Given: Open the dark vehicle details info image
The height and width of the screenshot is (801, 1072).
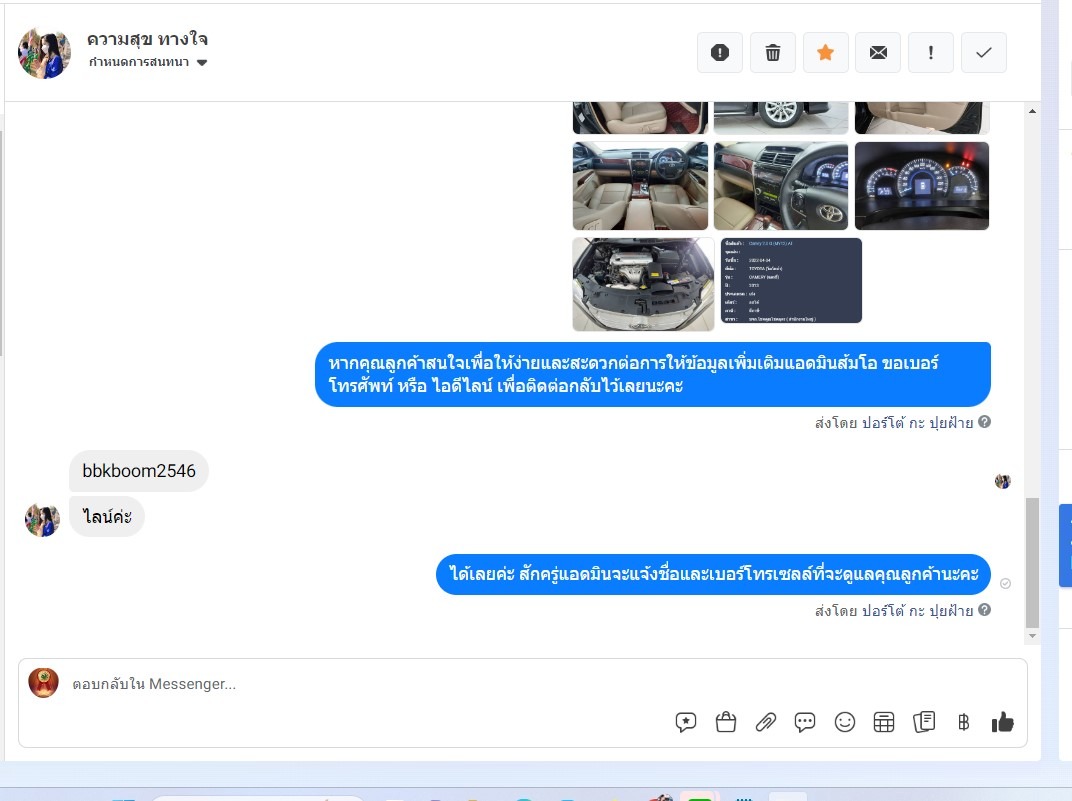Looking at the screenshot, I should [791, 280].
